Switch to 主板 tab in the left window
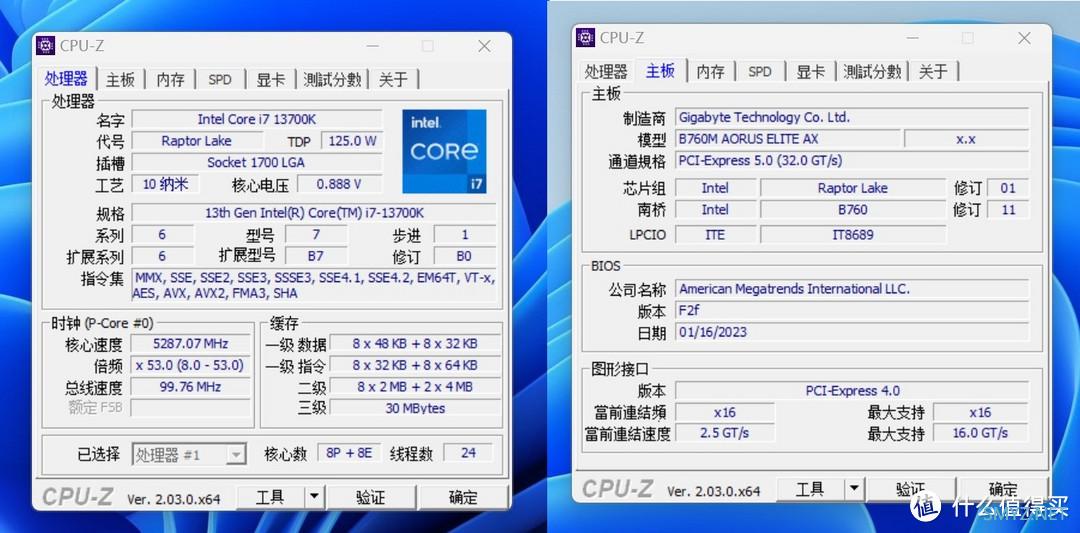The width and height of the screenshot is (1080, 533). 121,80
